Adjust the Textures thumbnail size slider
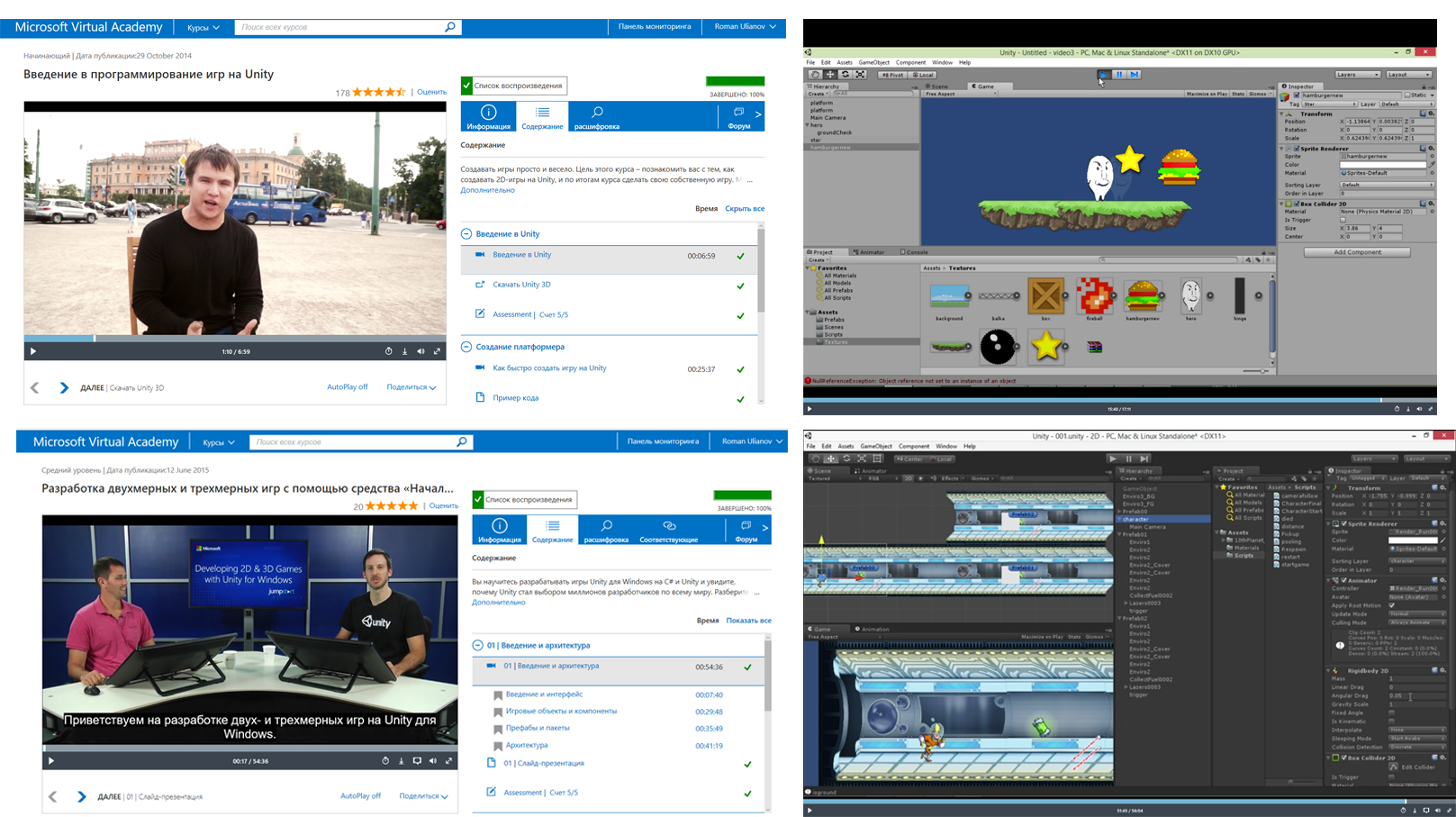 click(x=1258, y=371)
